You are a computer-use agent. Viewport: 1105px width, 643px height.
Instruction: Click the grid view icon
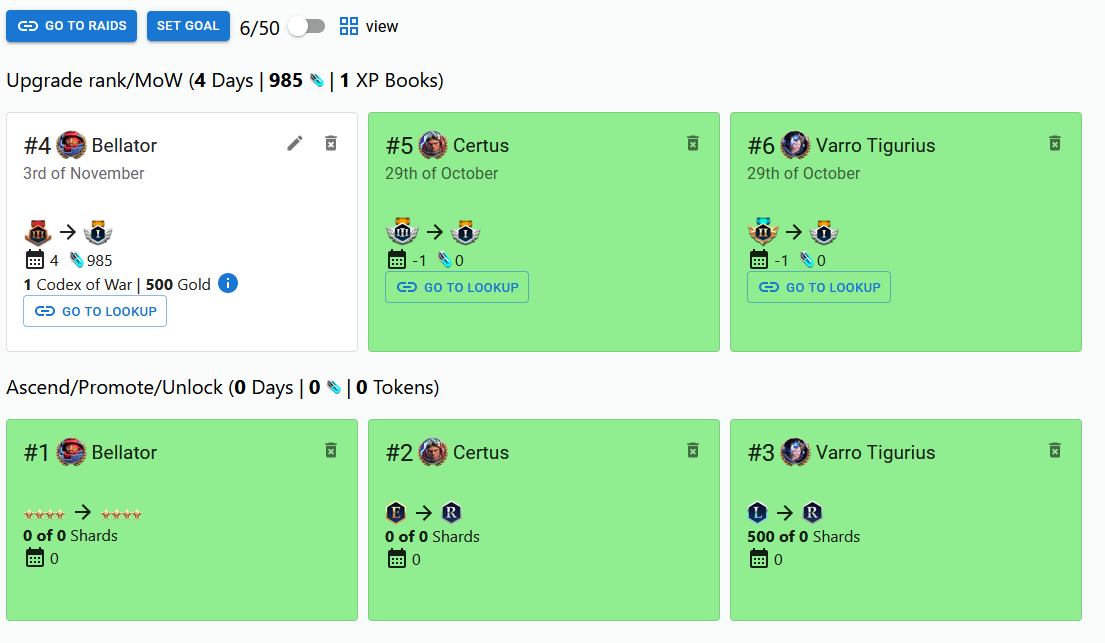pos(349,27)
